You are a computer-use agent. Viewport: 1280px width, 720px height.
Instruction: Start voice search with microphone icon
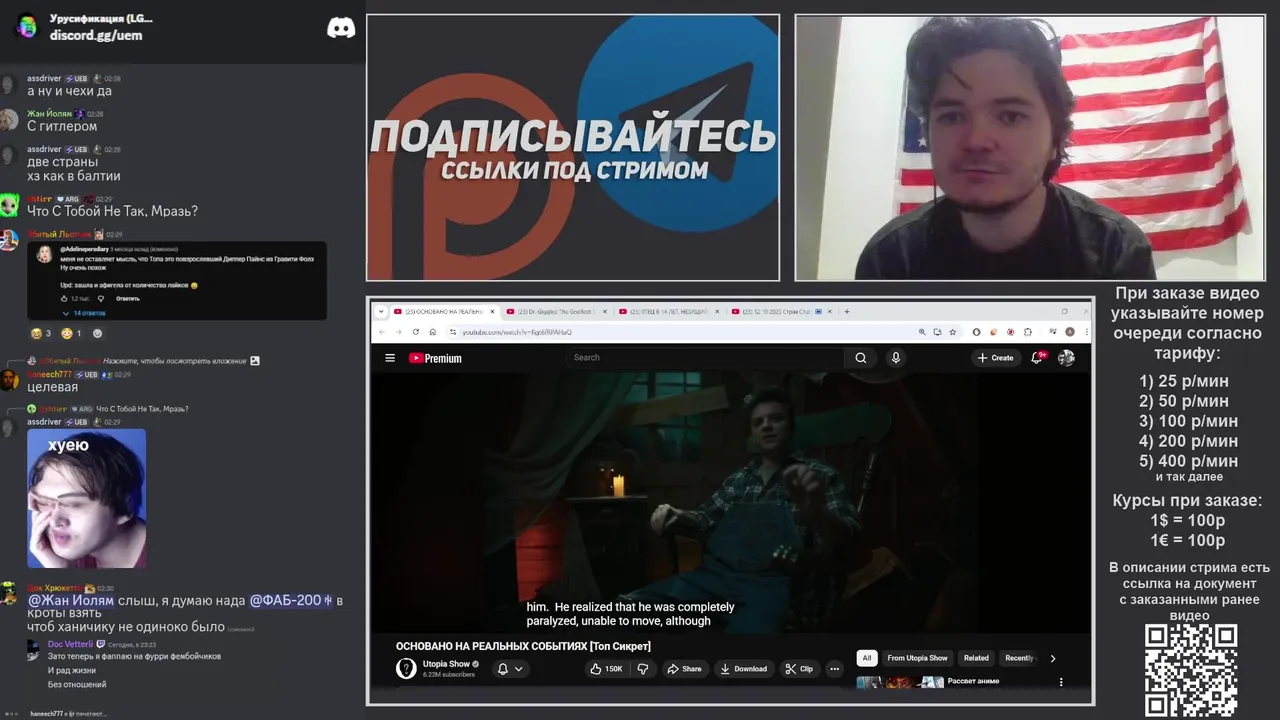coord(896,358)
